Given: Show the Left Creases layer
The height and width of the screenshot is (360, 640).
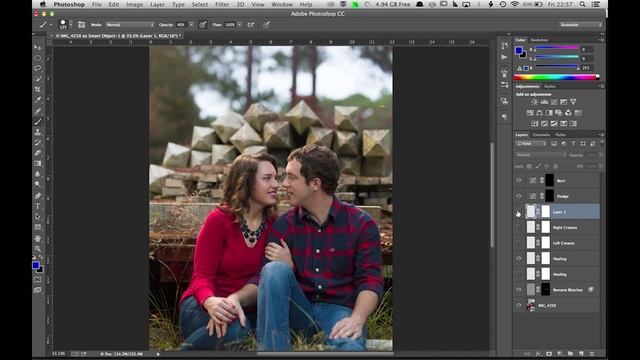Looking at the screenshot, I should (x=519, y=243).
